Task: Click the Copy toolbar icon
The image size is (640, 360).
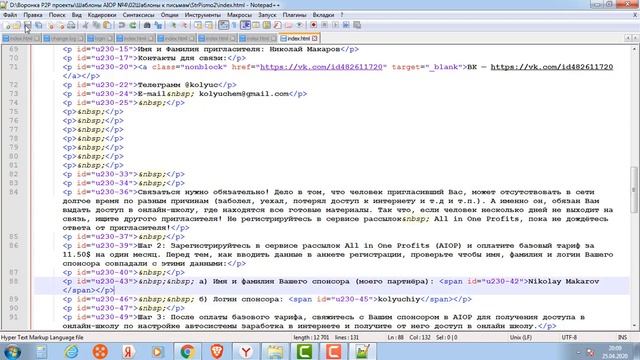Action: [96, 25]
